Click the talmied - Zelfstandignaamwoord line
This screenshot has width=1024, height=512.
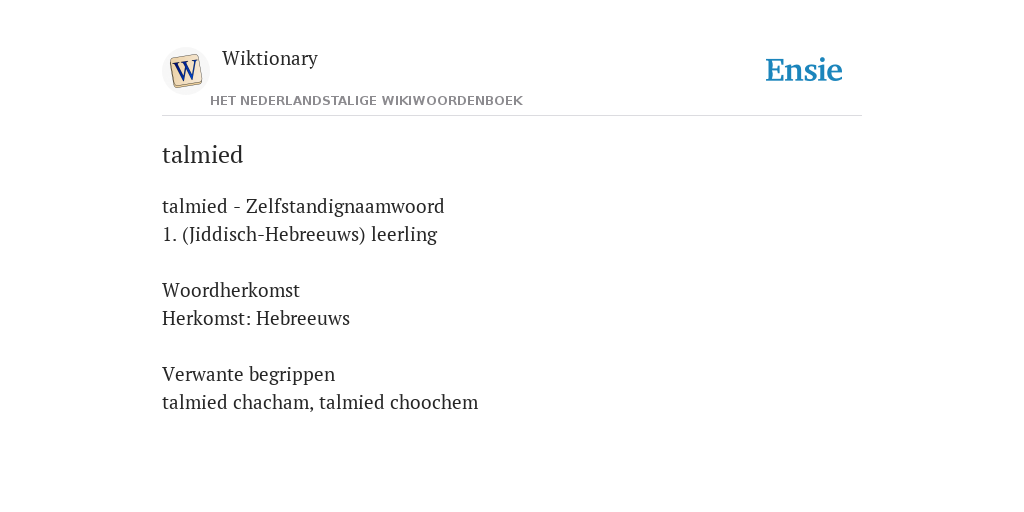pyautogui.click(x=303, y=206)
